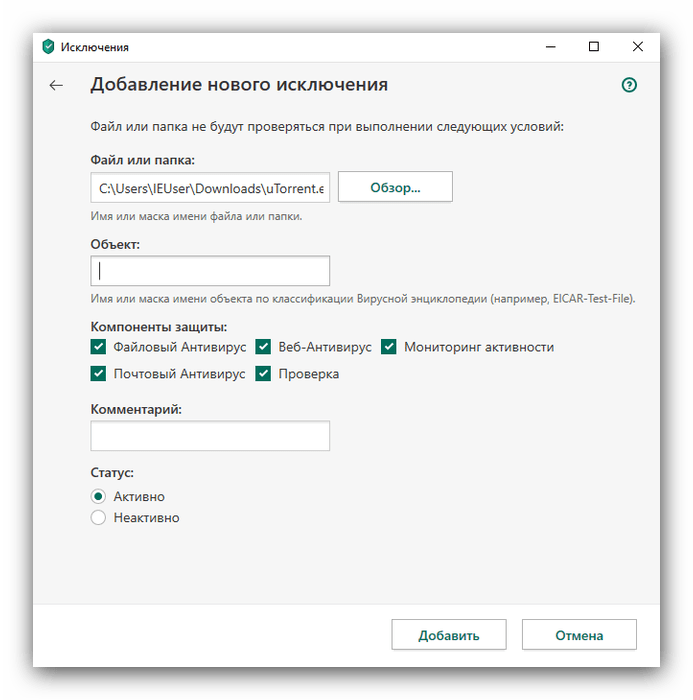The height and width of the screenshot is (700, 693).
Task: Select the Неактивно radio button
Action: point(98,517)
